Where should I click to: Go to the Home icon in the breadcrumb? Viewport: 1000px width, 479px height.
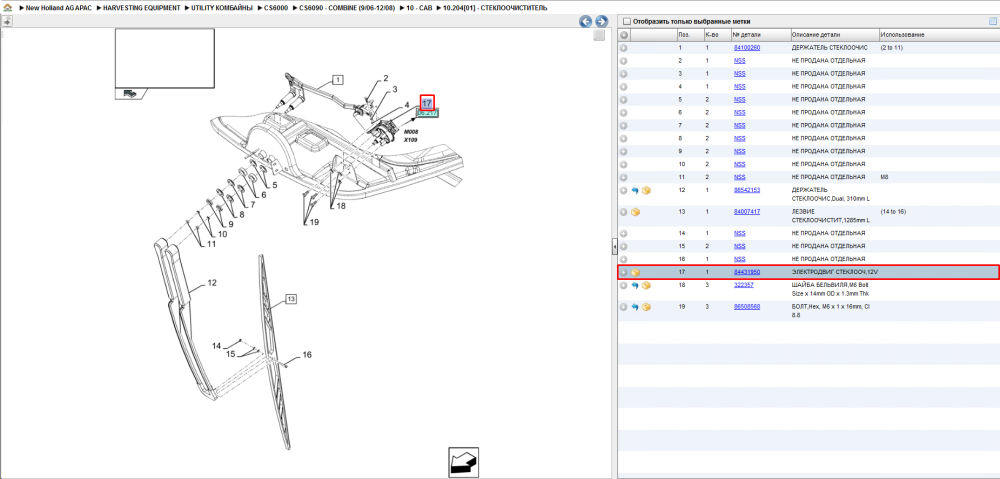point(8,8)
